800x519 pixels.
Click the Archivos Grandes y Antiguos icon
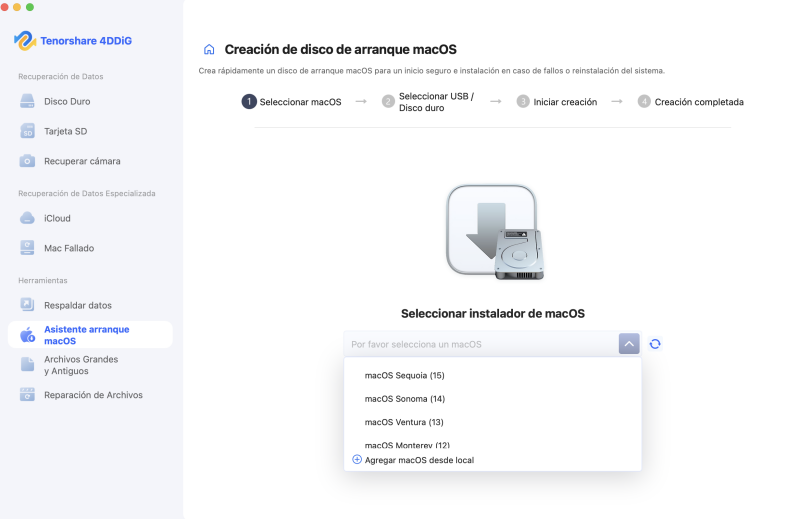(28, 365)
